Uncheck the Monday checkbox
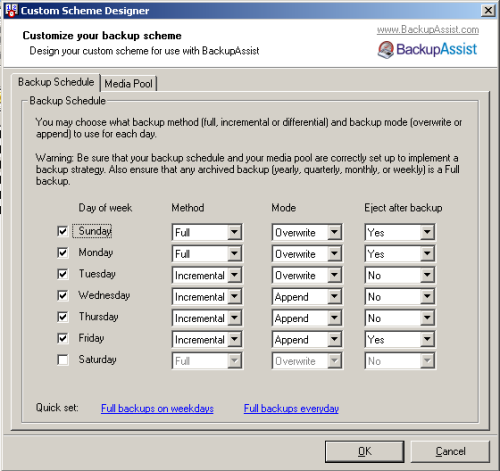Image resolution: width=500 pixels, height=471 pixels. [63, 252]
